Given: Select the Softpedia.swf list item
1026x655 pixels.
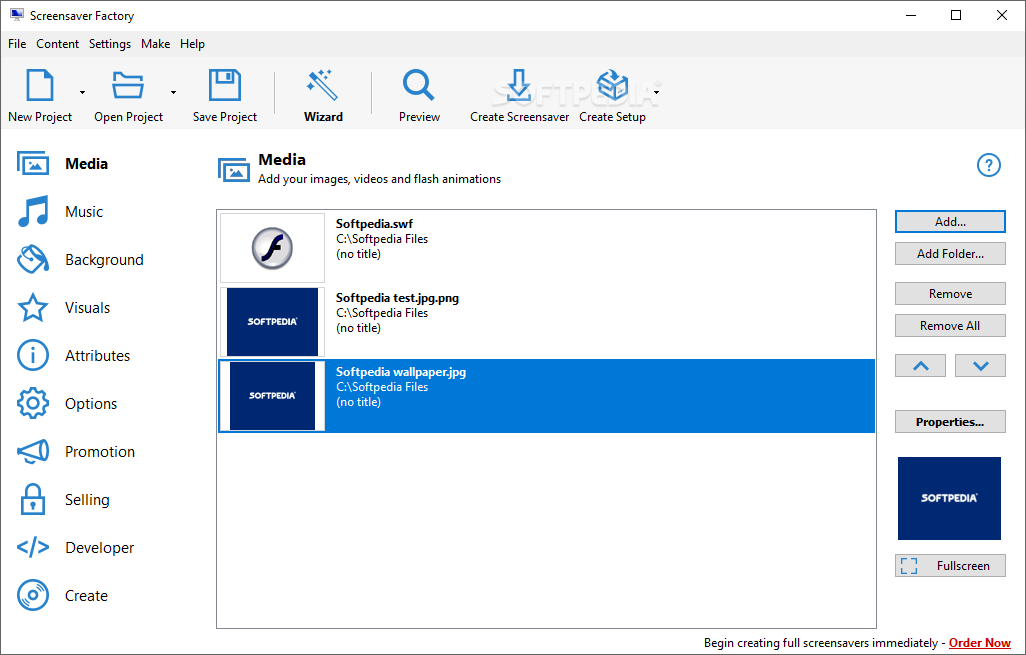Looking at the screenshot, I should point(546,247).
